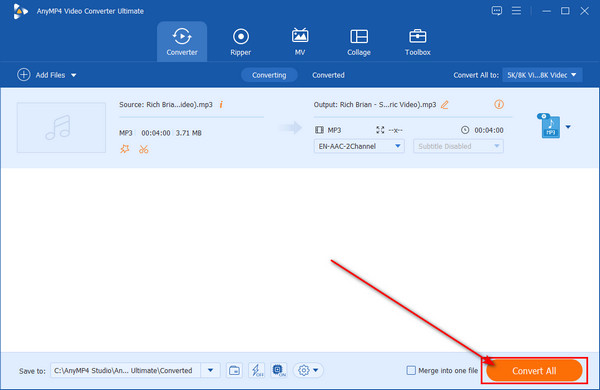Open the Converter tab
Viewport: 600px width, 390px height.
click(182, 41)
